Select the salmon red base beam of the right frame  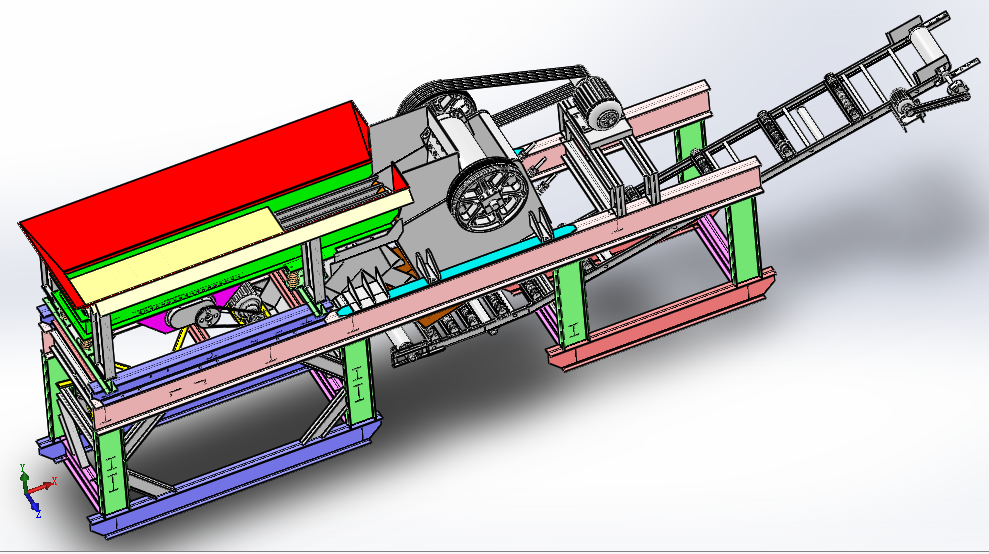[x=662, y=320]
